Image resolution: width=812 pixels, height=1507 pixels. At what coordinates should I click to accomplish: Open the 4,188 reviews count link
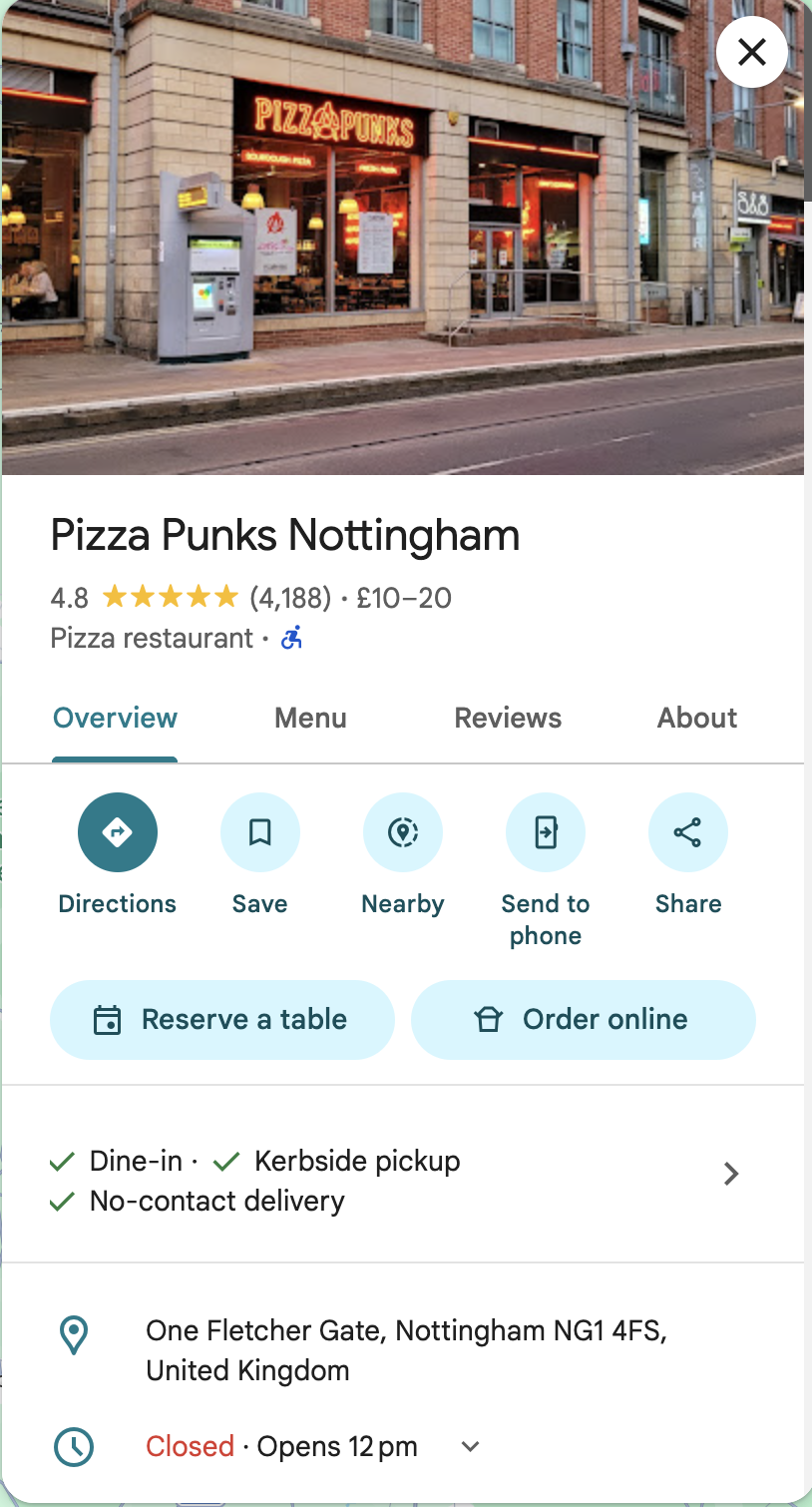(x=290, y=598)
